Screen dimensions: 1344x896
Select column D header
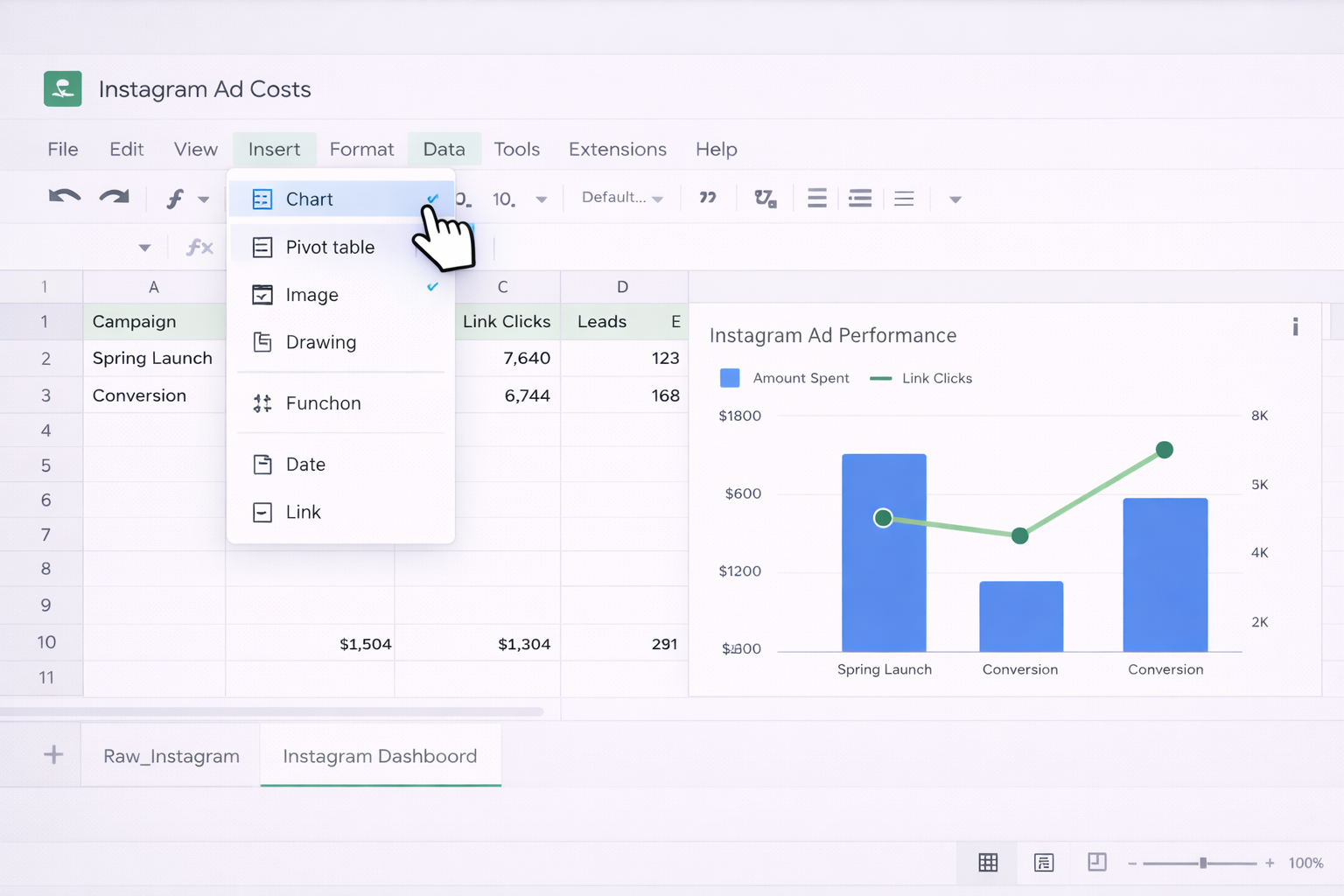623,287
